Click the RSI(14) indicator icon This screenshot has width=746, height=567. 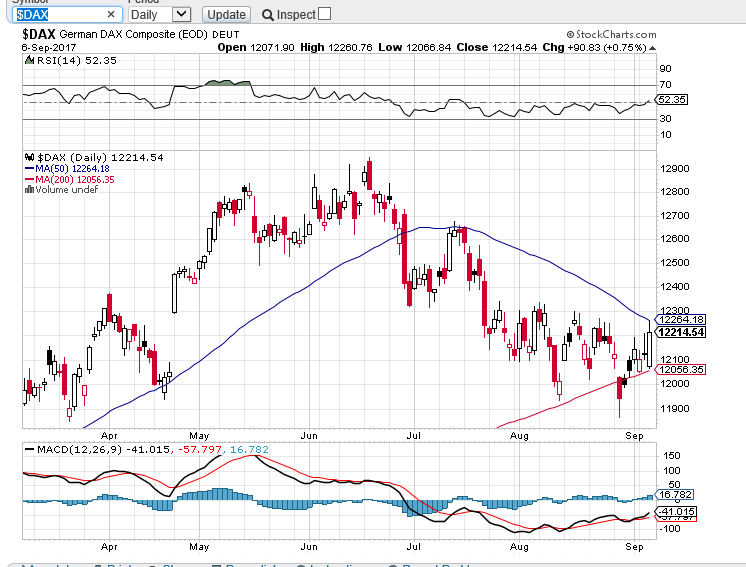(29, 60)
